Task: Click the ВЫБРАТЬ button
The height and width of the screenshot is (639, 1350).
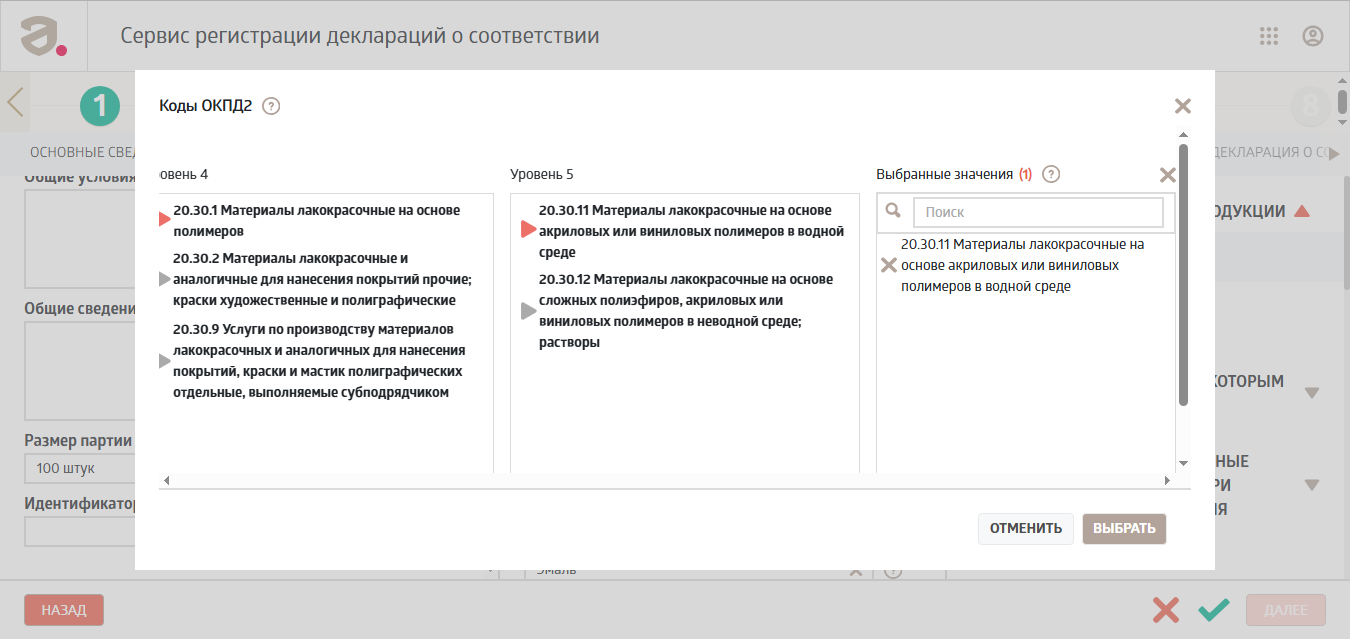Action: click(1124, 529)
